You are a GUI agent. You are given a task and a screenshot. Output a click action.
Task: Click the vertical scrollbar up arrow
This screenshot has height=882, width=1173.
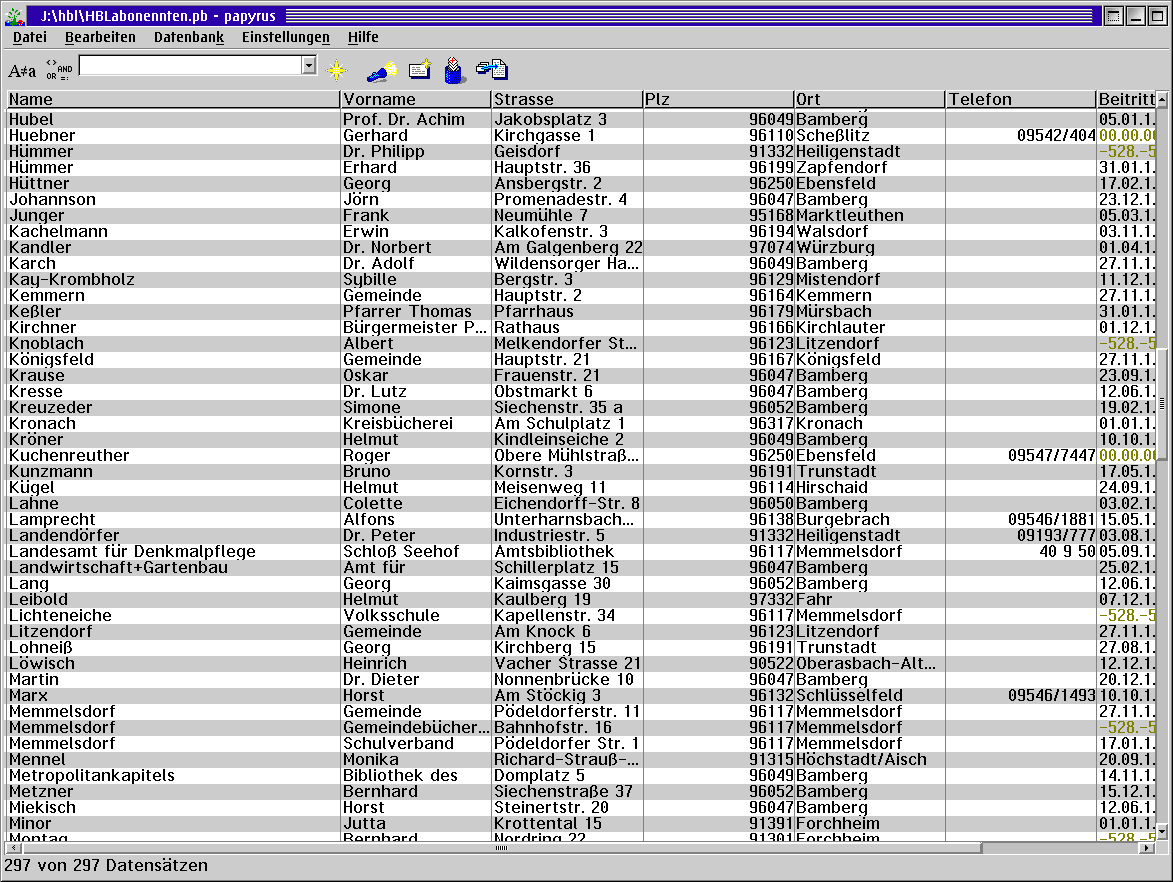[x=1162, y=99]
